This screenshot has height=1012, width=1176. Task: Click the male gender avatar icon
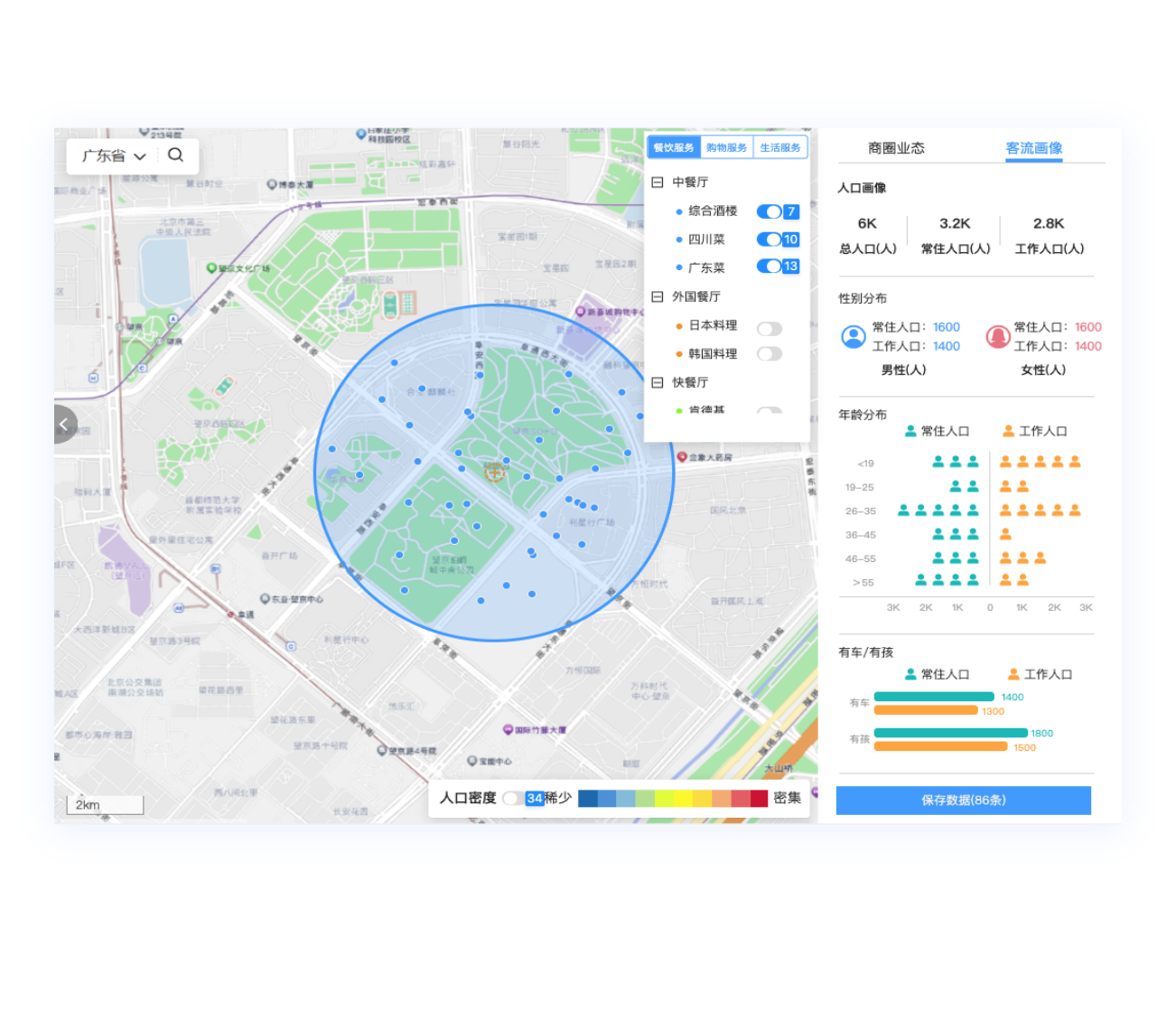(x=854, y=337)
